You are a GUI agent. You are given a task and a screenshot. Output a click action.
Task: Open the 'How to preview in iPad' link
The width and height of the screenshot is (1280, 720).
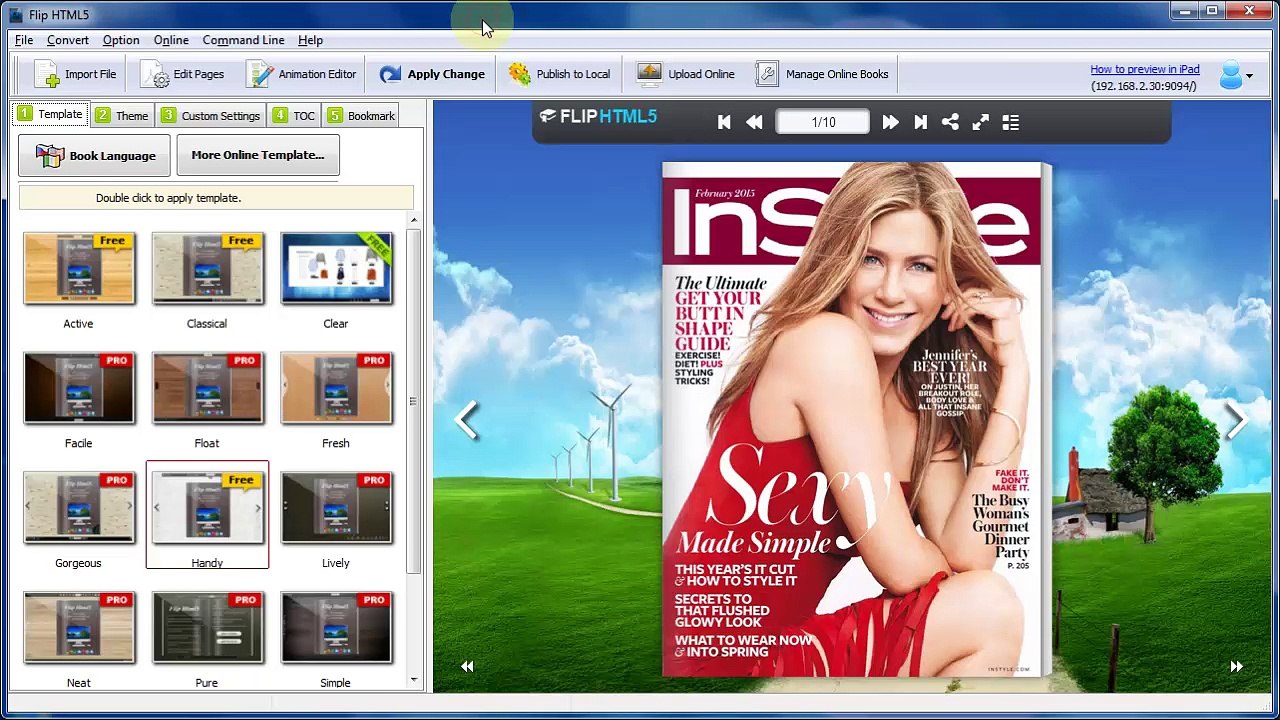(1144, 69)
